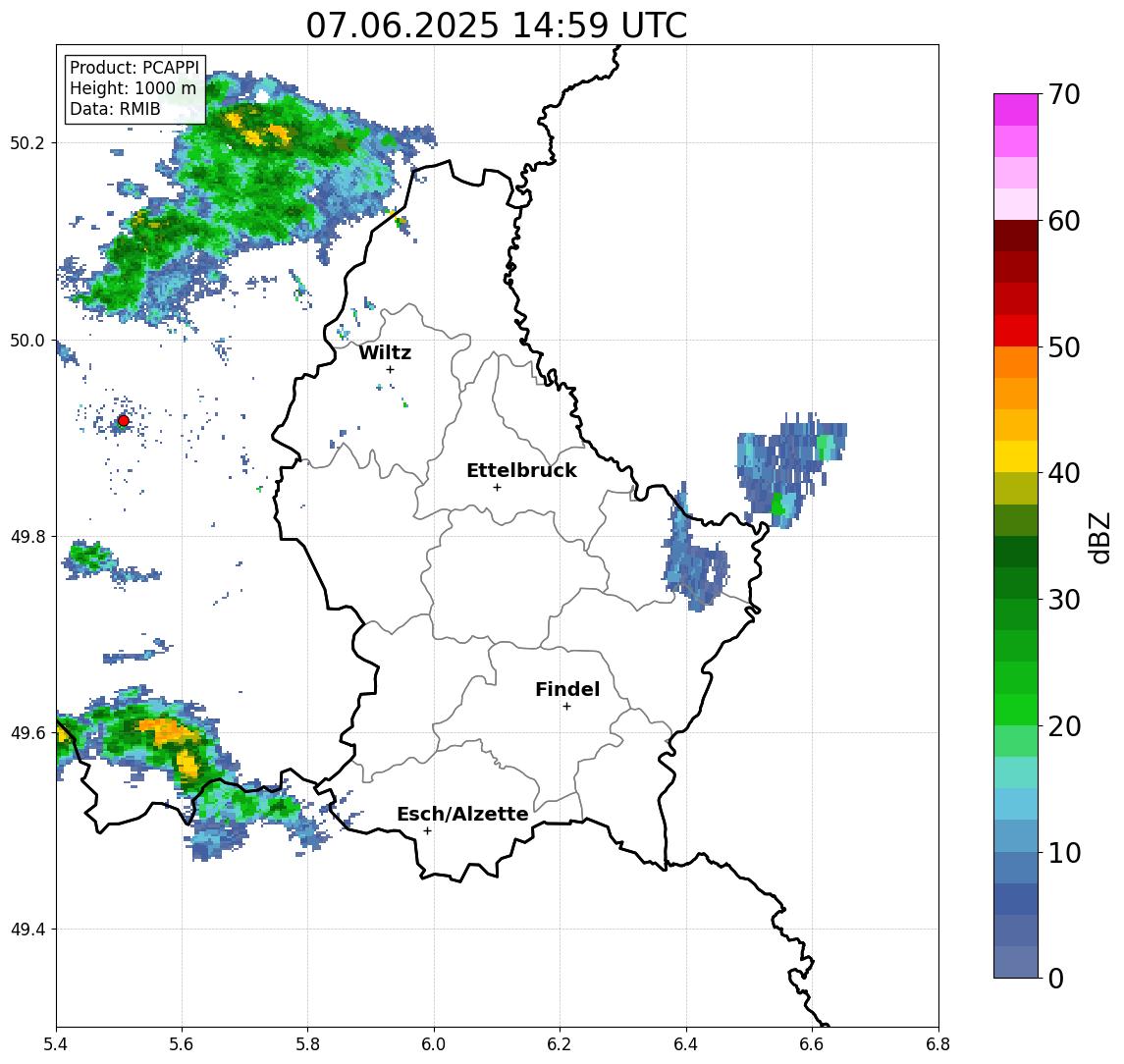Click the colorbar tick value 60
This screenshot has width=1124, height=1064.
pos(1064,221)
